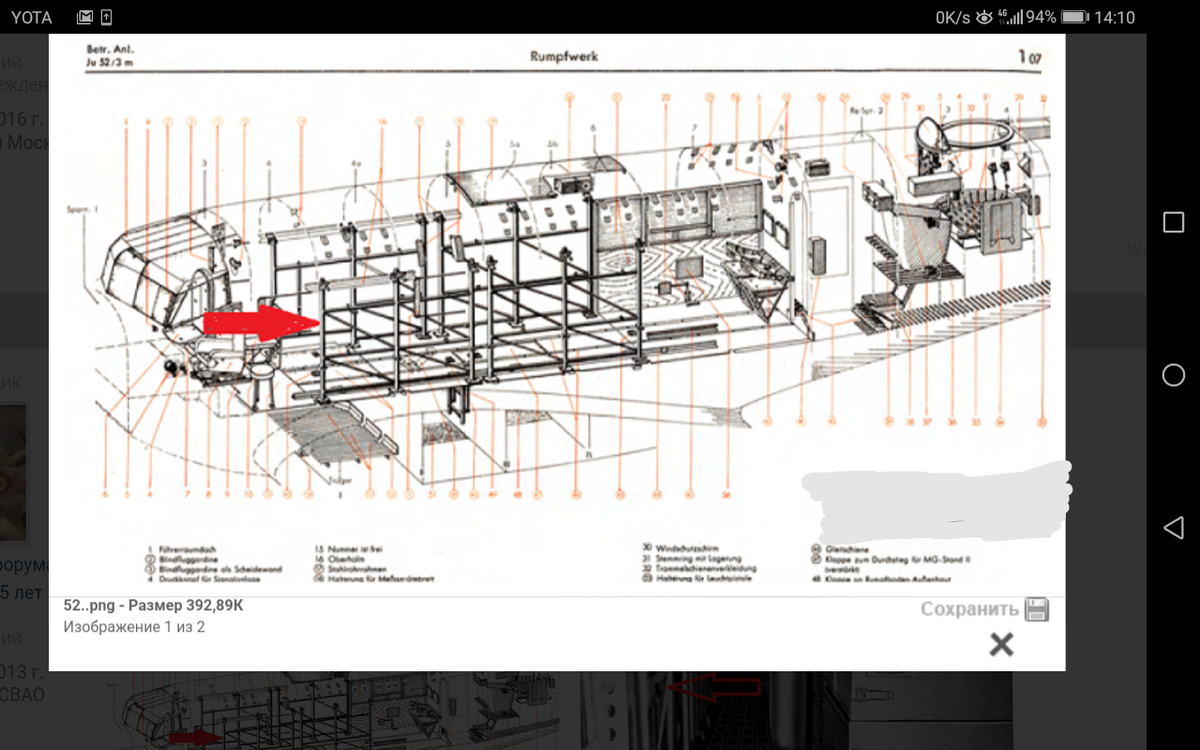
Task: Close the image viewer with the X
Action: click(1001, 645)
